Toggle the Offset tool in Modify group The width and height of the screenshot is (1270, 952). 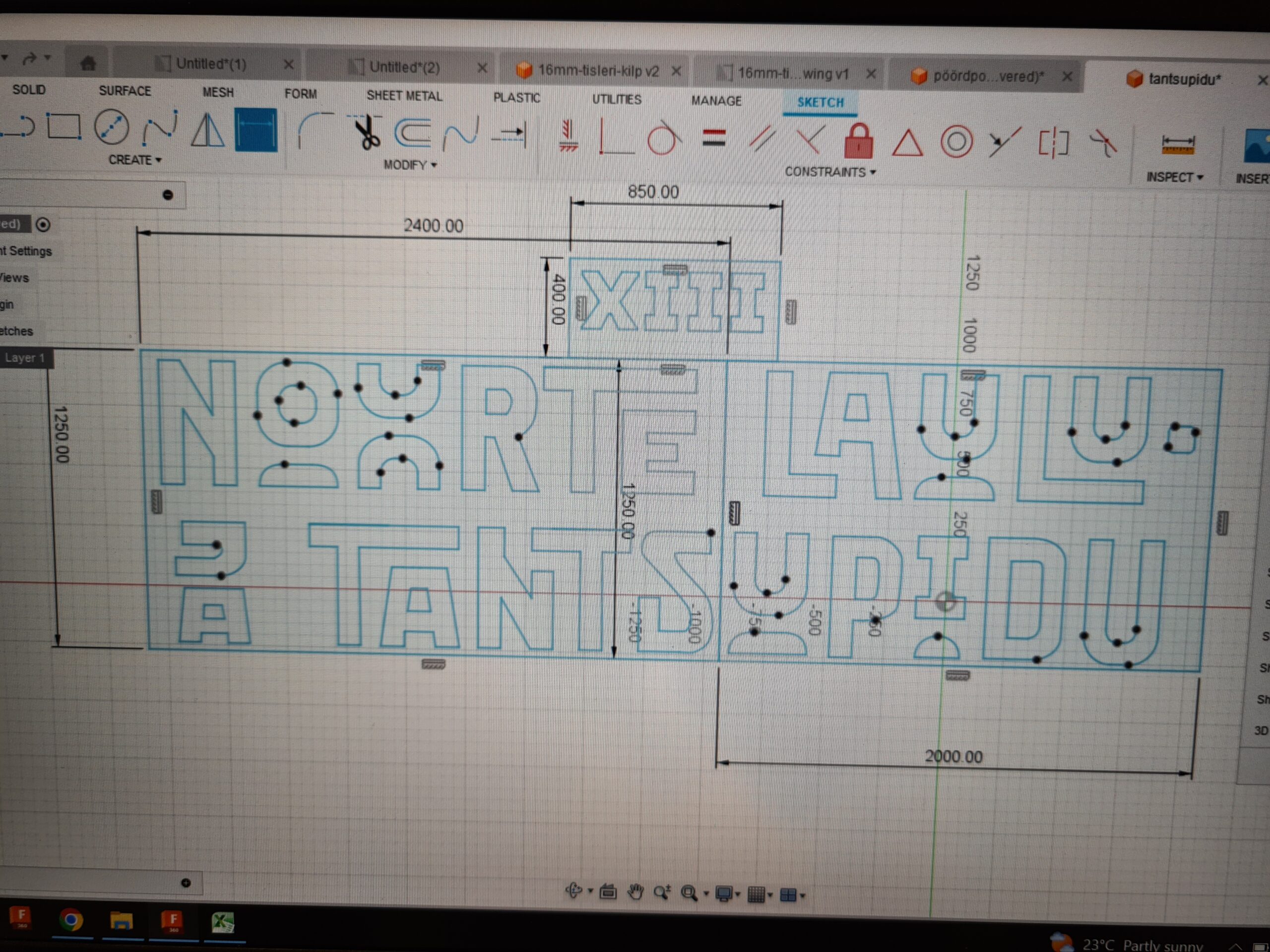[412, 132]
